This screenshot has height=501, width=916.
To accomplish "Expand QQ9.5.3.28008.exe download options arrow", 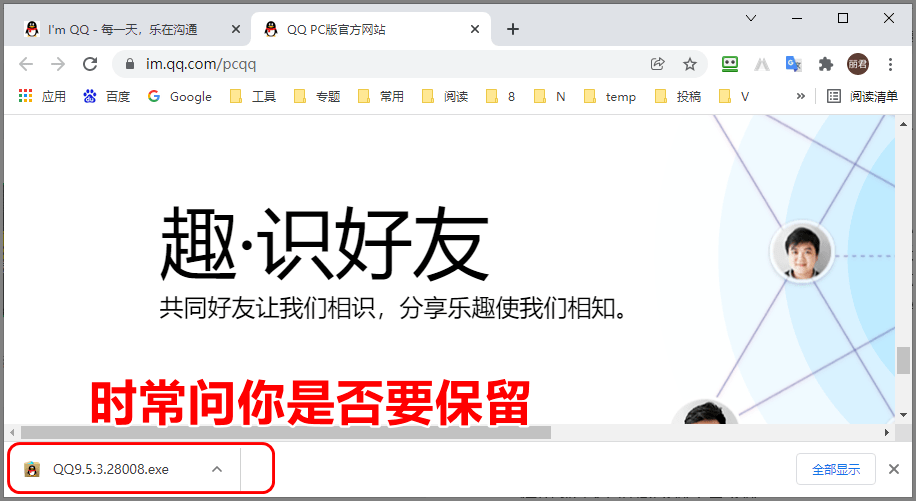I will [x=217, y=469].
